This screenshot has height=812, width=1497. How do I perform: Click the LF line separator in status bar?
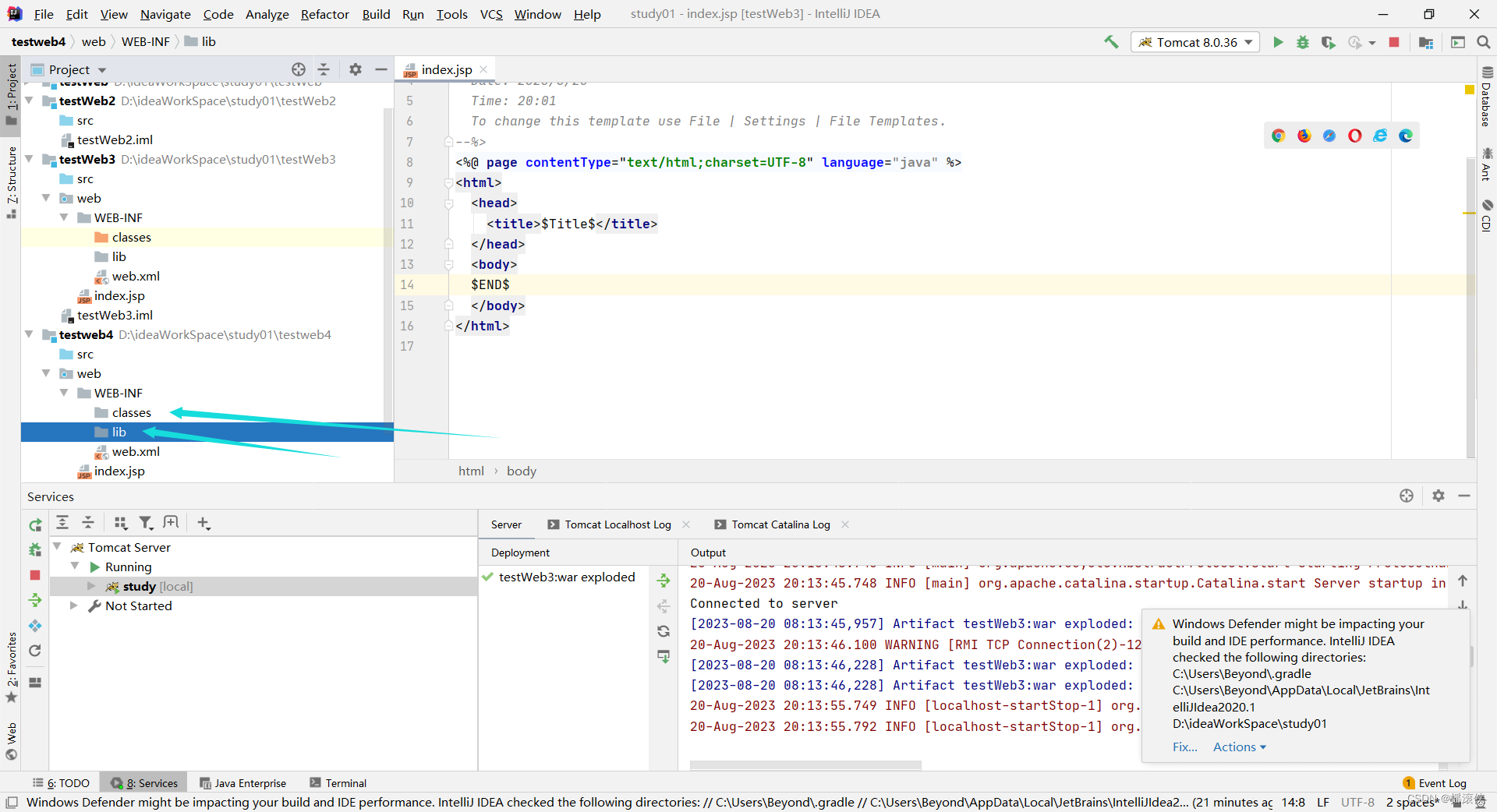point(1323,802)
